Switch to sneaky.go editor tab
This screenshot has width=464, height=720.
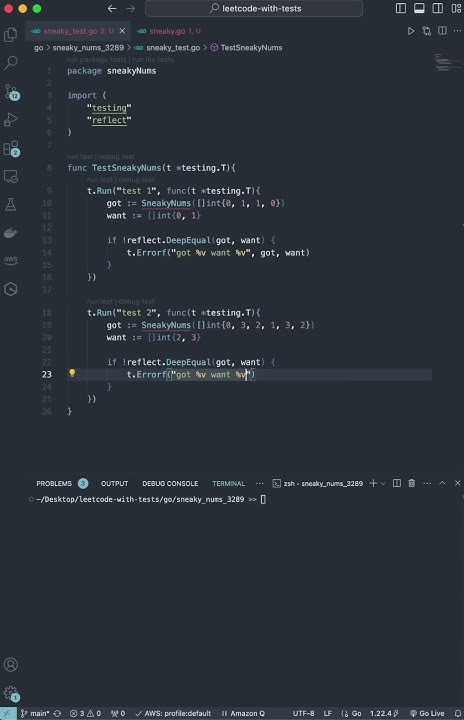tap(169, 31)
